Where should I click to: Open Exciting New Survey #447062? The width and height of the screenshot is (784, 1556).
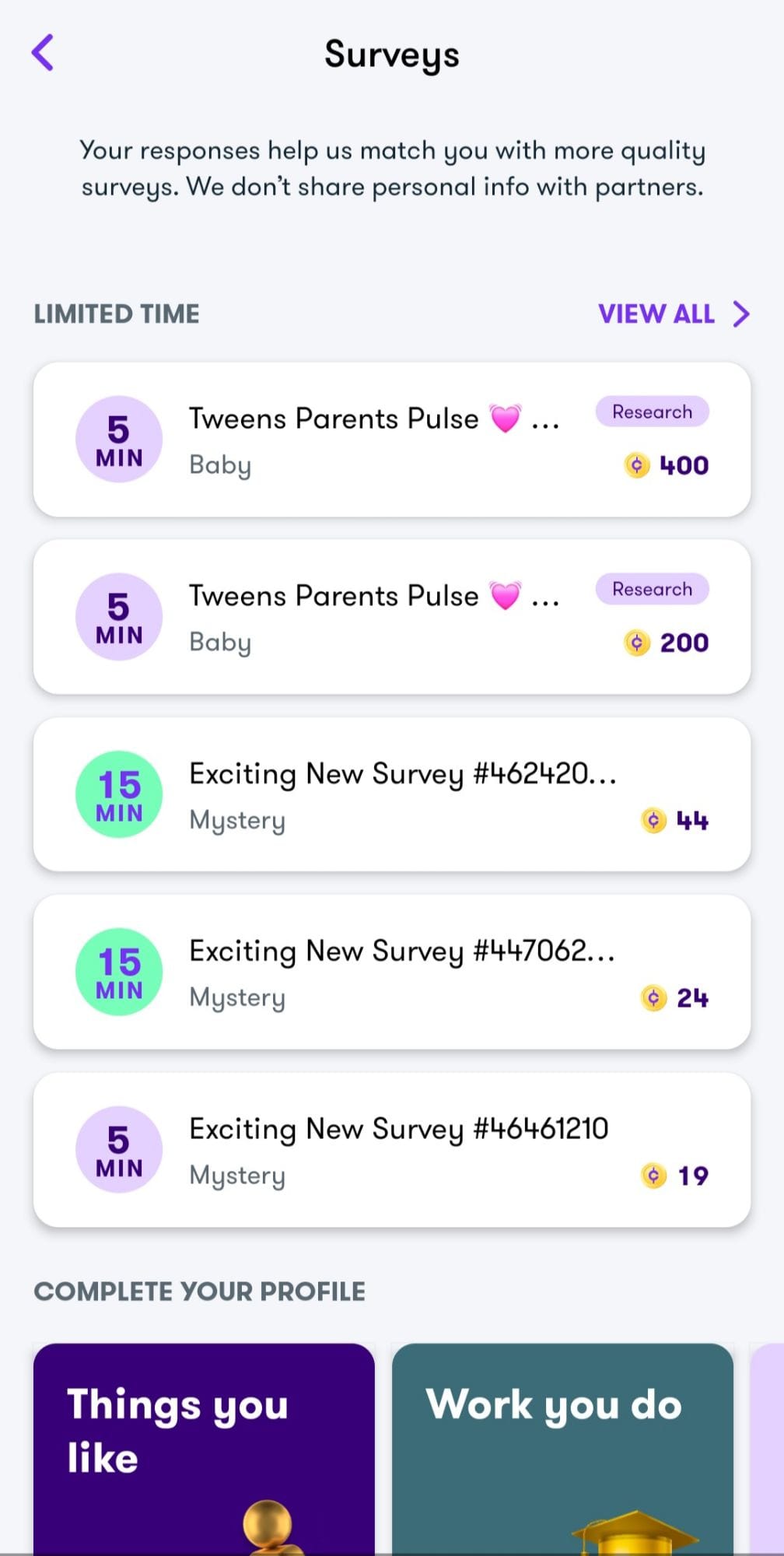402,952
